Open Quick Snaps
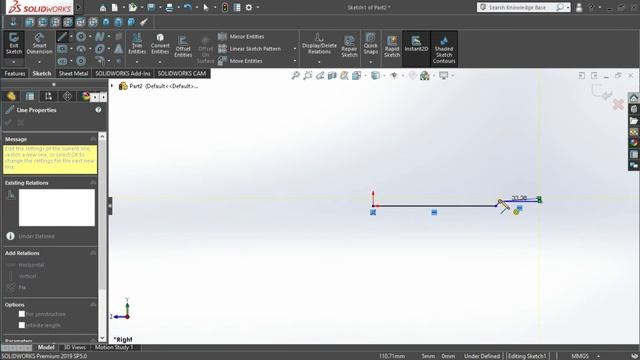Image resolution: width=640 pixels, height=360 pixels. pyautogui.click(x=371, y=44)
